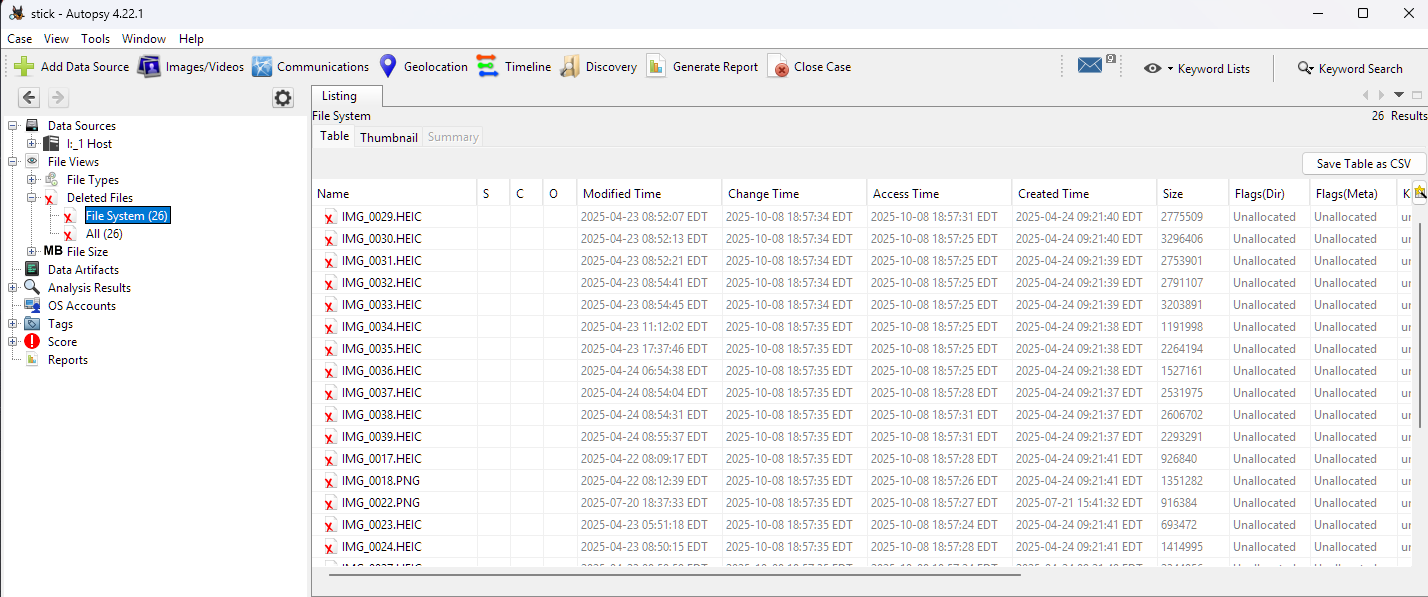Expand the File Types node
1428x597 pixels.
tap(32, 180)
